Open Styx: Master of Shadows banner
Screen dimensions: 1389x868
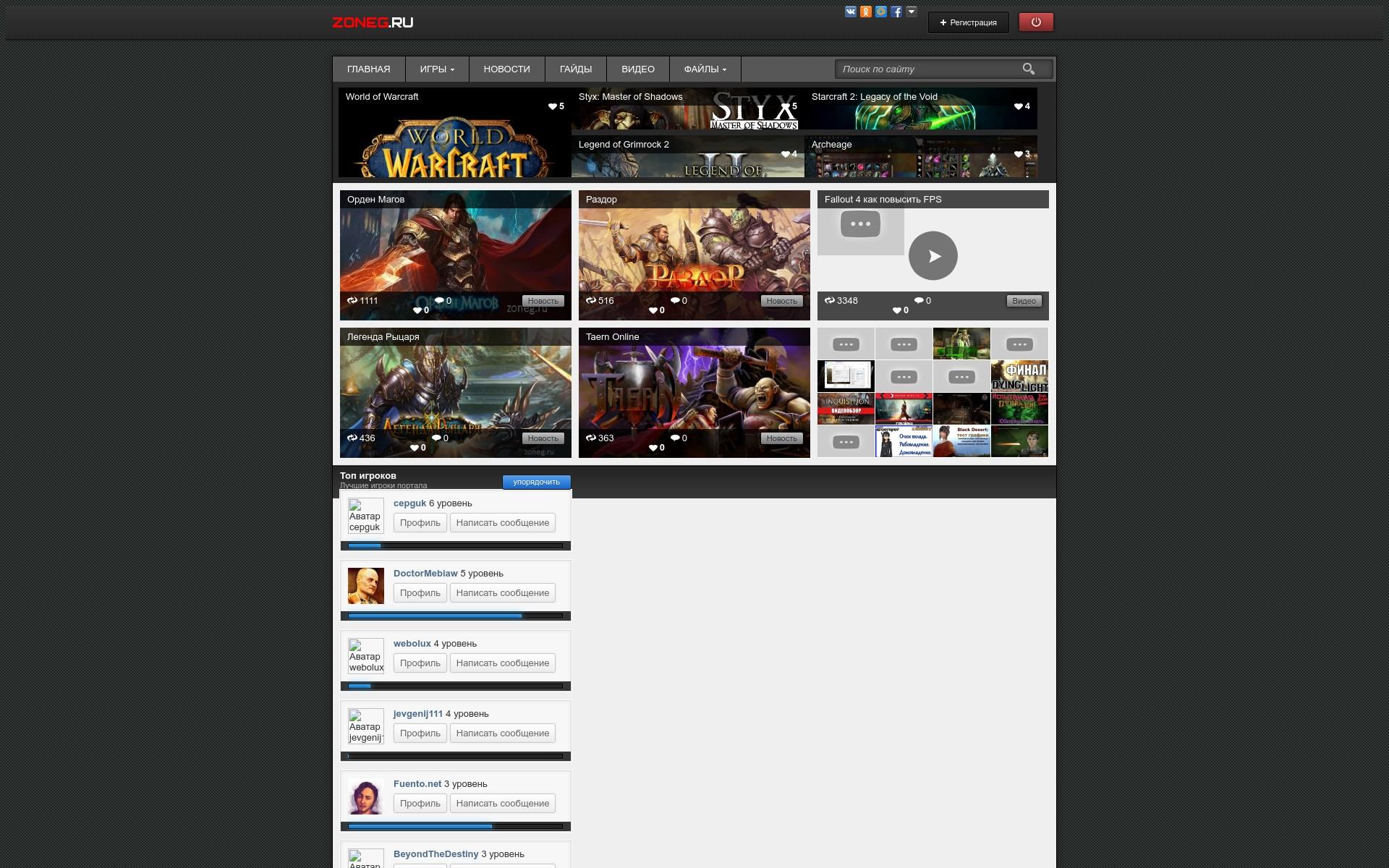coord(688,109)
